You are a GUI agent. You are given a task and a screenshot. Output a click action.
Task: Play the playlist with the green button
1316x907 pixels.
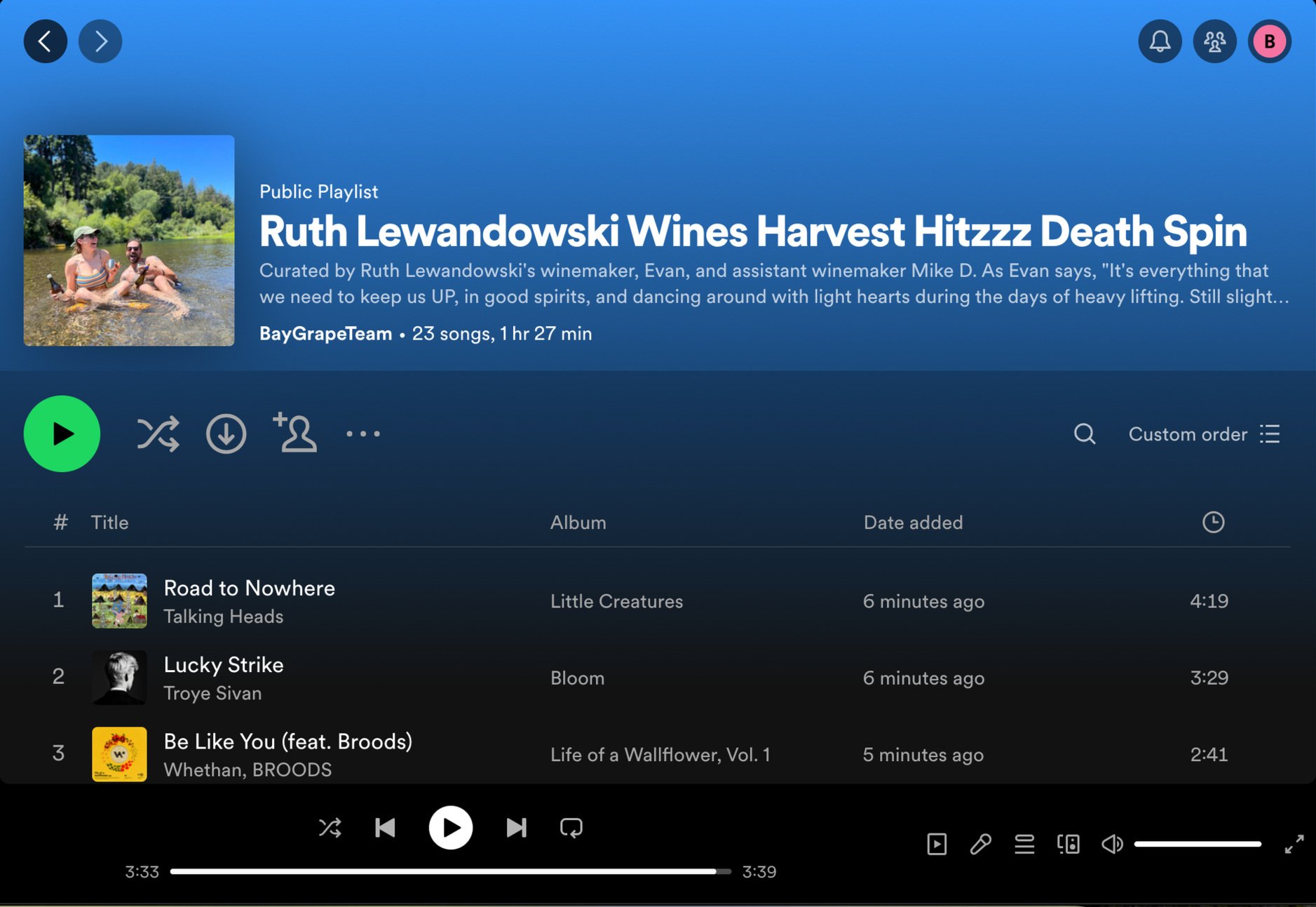(62, 434)
